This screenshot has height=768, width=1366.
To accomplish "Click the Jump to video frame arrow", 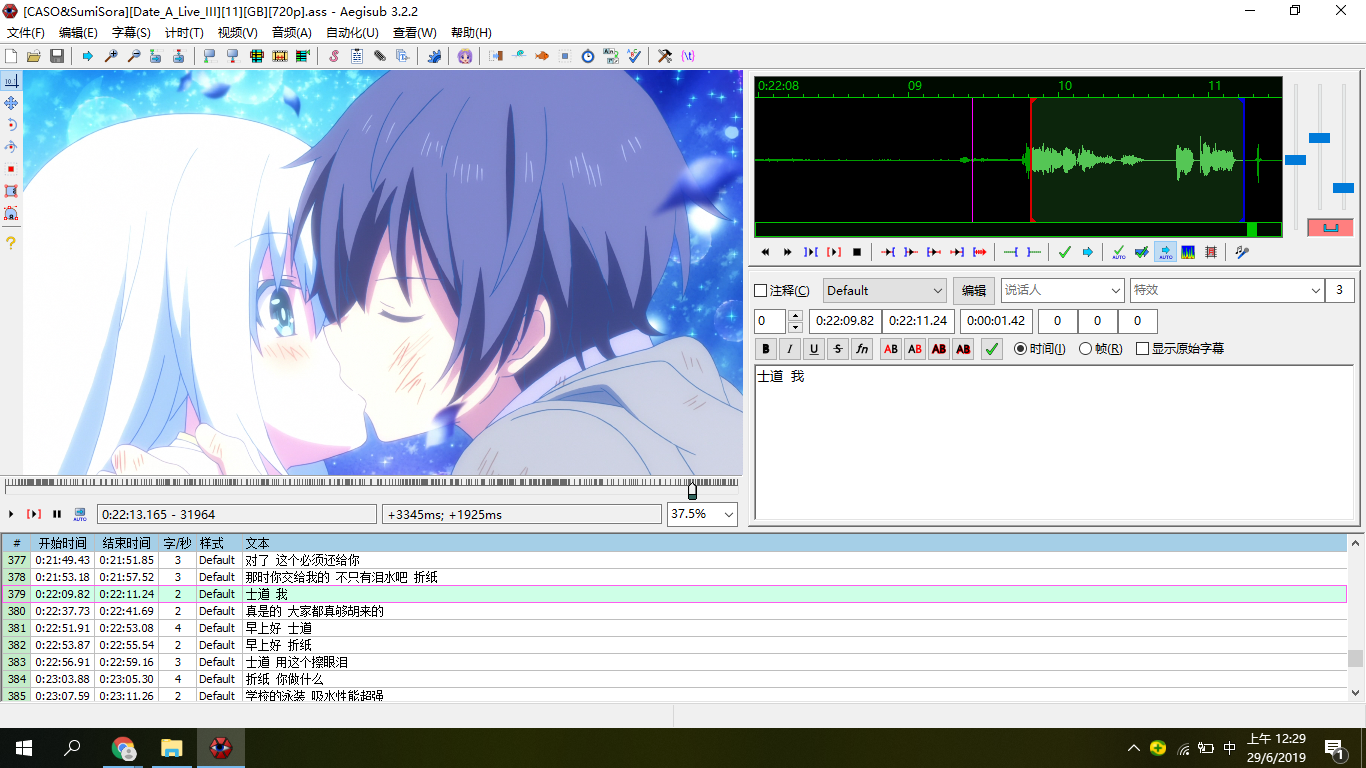I will click(x=88, y=56).
